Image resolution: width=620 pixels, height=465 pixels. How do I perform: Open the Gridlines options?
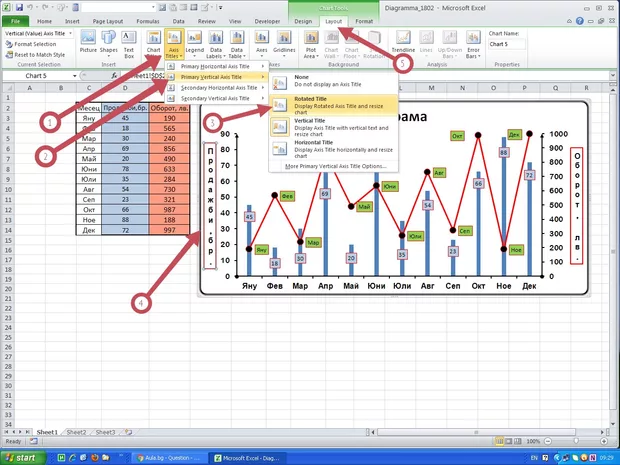coord(284,43)
